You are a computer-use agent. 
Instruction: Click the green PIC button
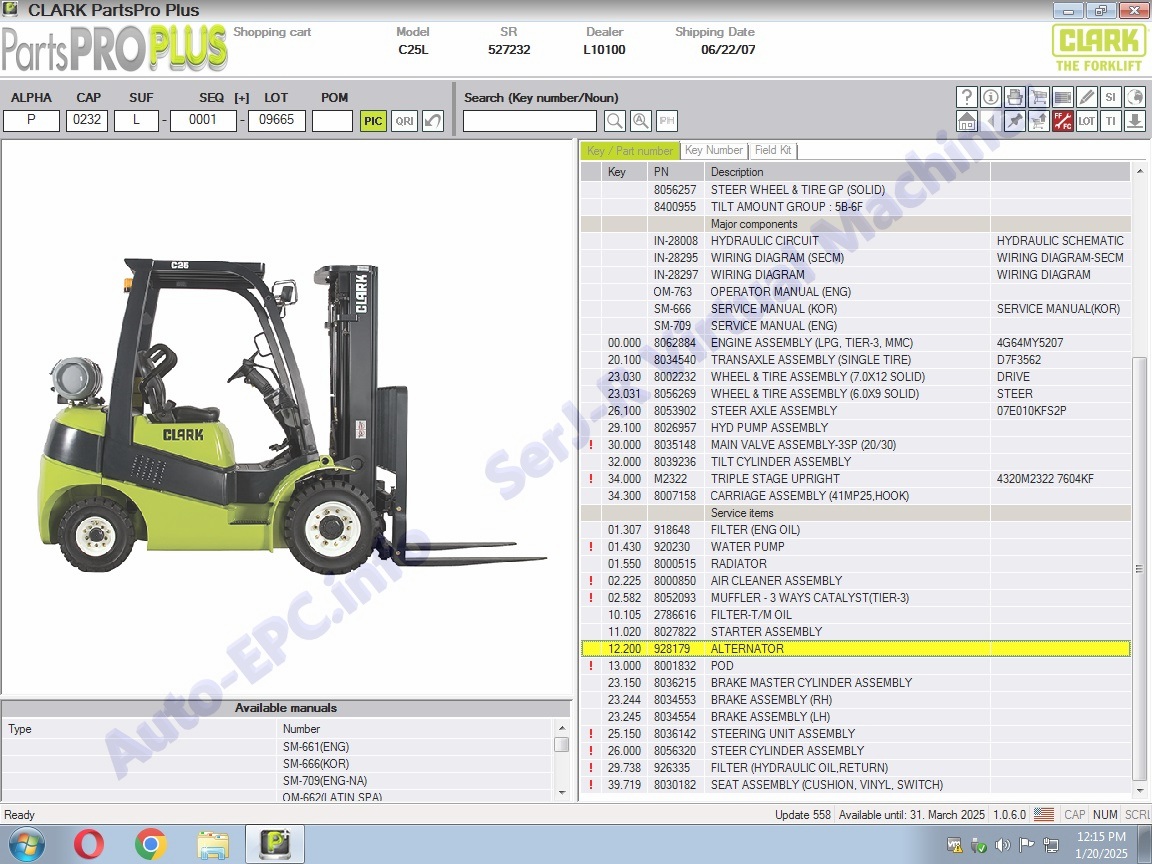(x=373, y=121)
